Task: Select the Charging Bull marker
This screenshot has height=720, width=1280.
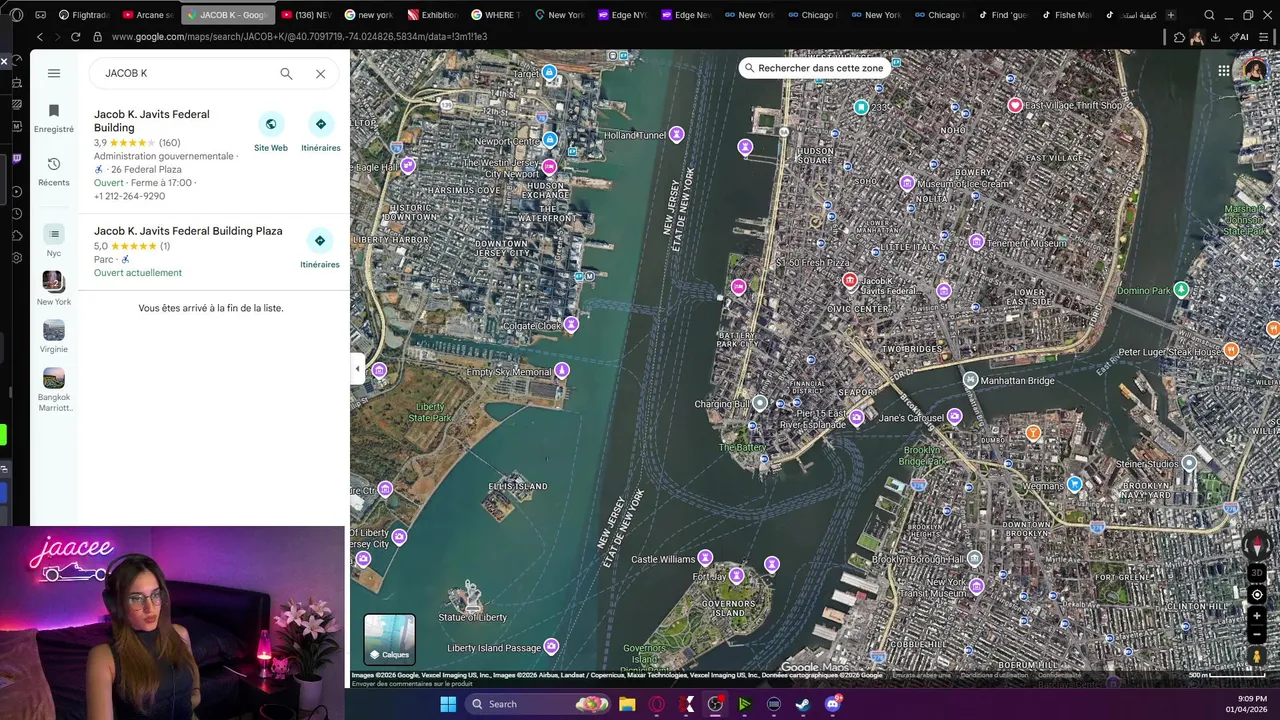Action: point(760,403)
